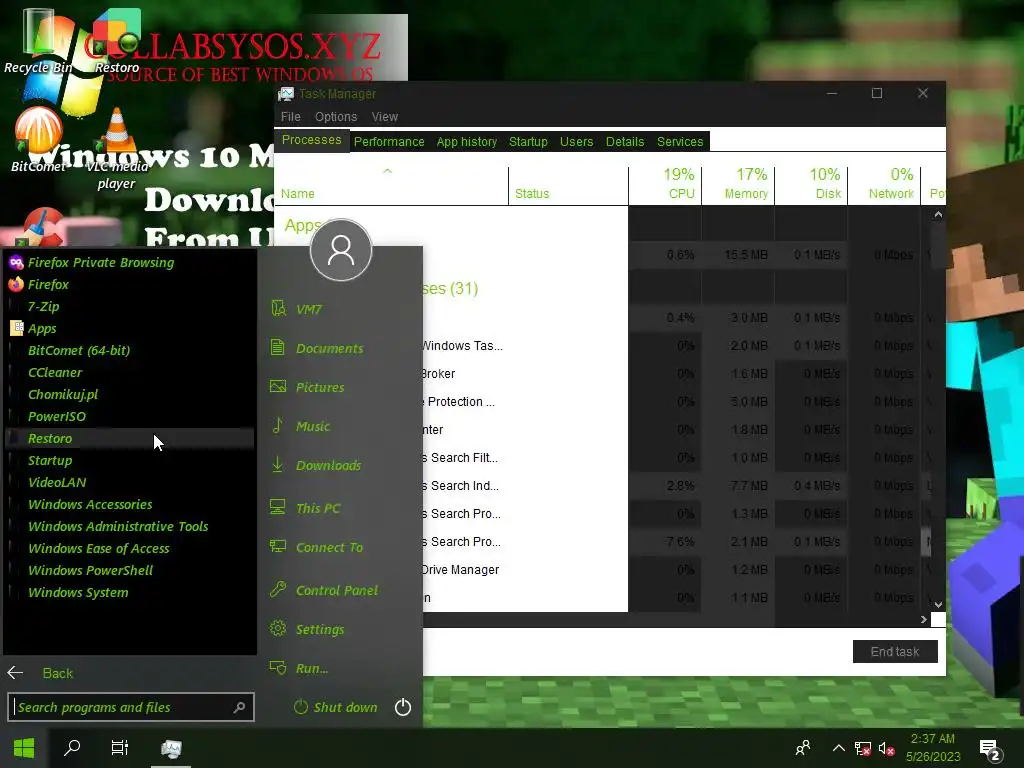Sort processes by Network column
The image size is (1024, 768).
click(x=885, y=185)
